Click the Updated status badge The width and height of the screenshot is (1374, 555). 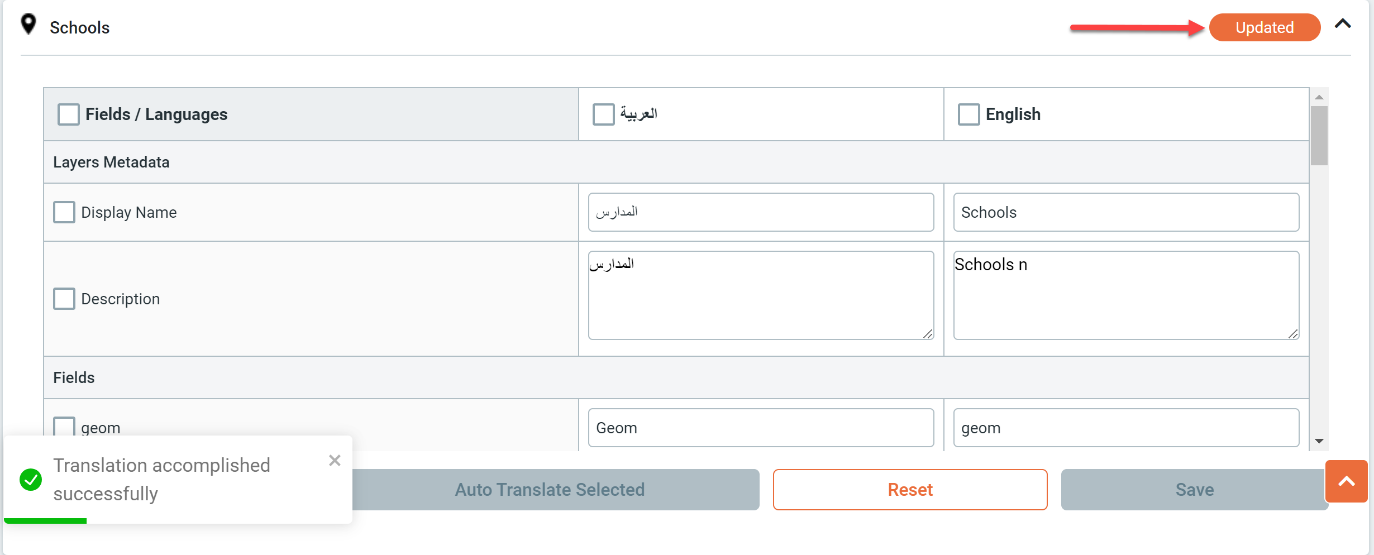pyautogui.click(x=1264, y=28)
